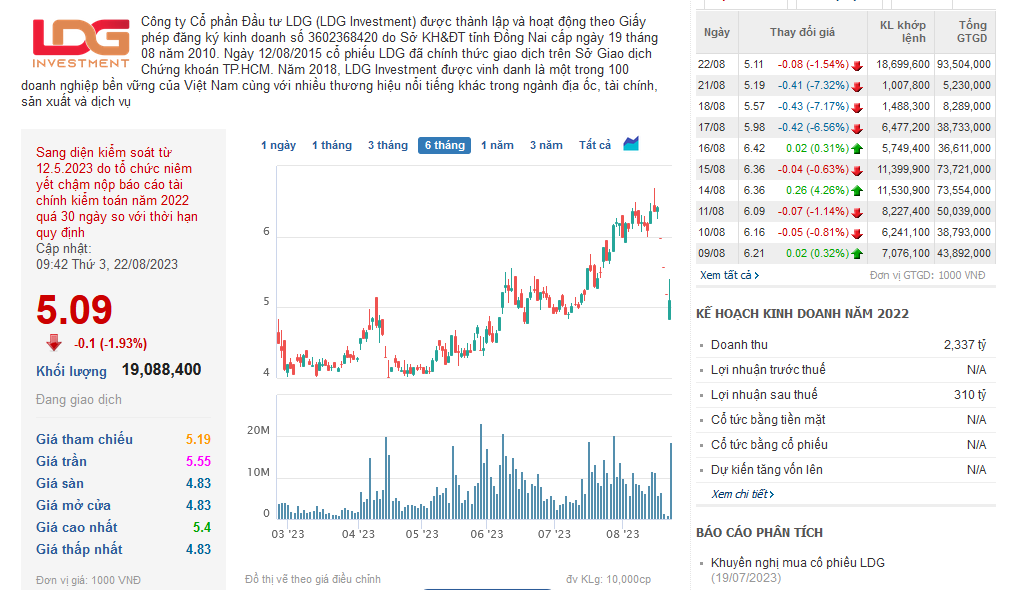Click the Lợi nhuận trước thuế row label
The image size is (1009, 590).
coord(768,370)
